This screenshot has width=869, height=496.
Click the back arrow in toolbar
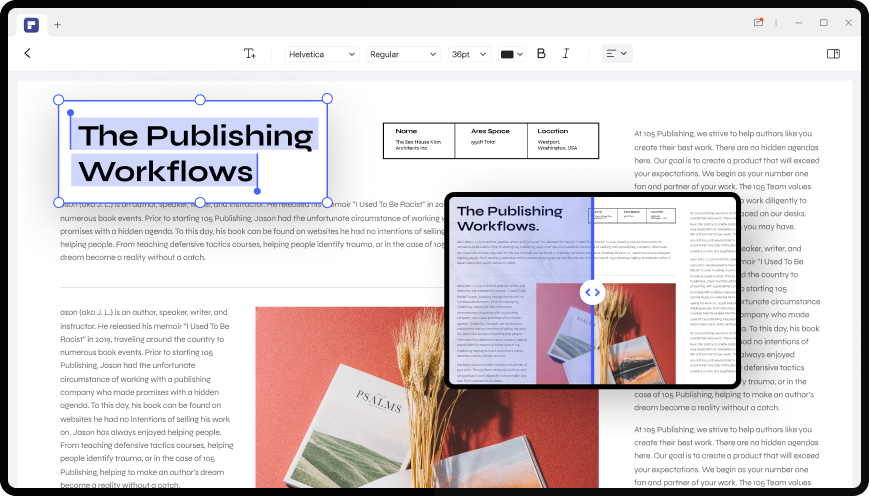[x=27, y=53]
